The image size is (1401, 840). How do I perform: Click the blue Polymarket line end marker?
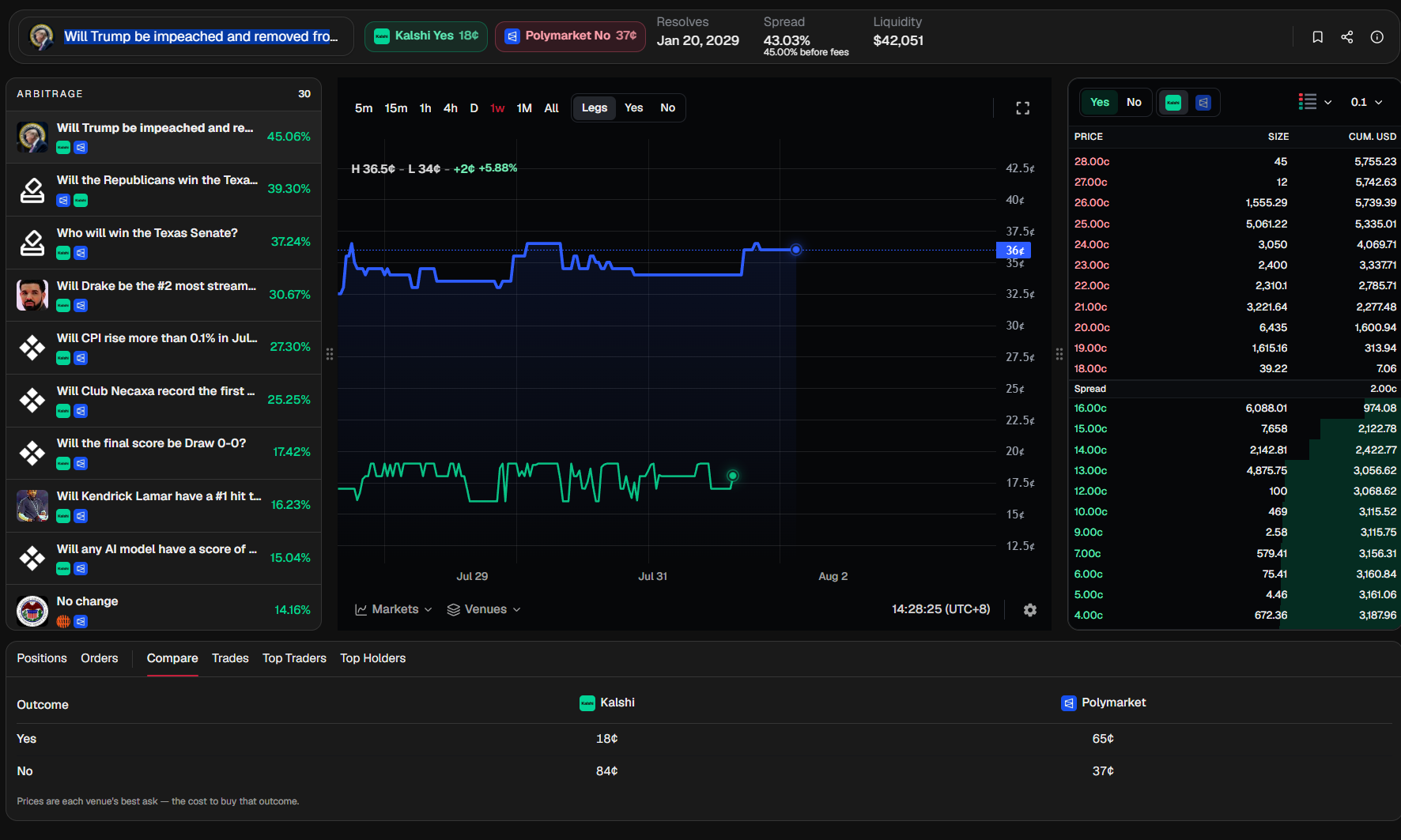[796, 250]
